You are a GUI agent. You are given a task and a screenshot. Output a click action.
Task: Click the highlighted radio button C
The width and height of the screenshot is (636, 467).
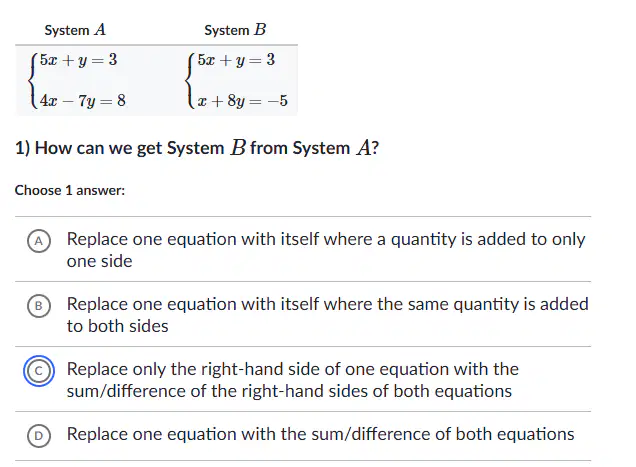pos(39,371)
